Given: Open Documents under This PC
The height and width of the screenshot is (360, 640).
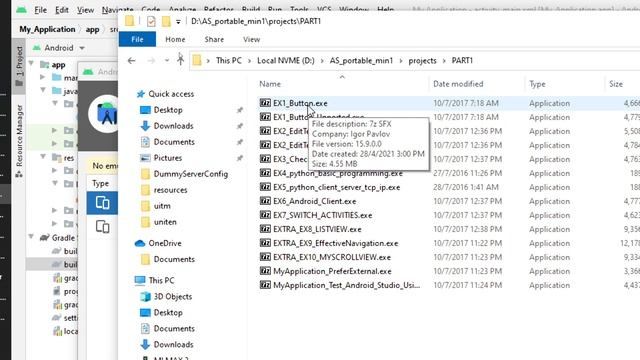Looking at the screenshot, I should (174, 329).
